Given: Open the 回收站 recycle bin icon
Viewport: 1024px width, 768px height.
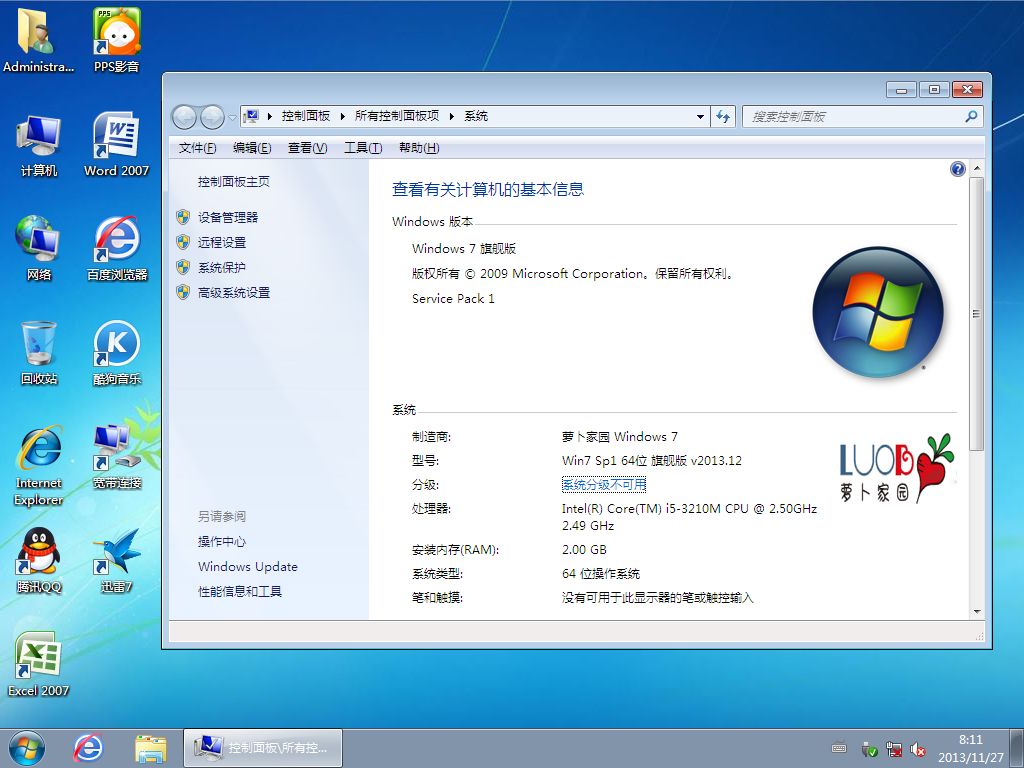Looking at the screenshot, I should pos(39,353).
